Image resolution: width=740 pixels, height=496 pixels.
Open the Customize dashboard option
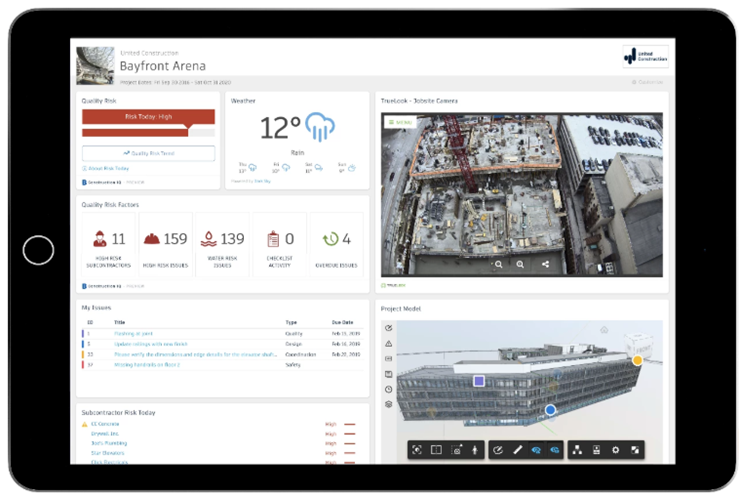pyautogui.click(x=648, y=82)
